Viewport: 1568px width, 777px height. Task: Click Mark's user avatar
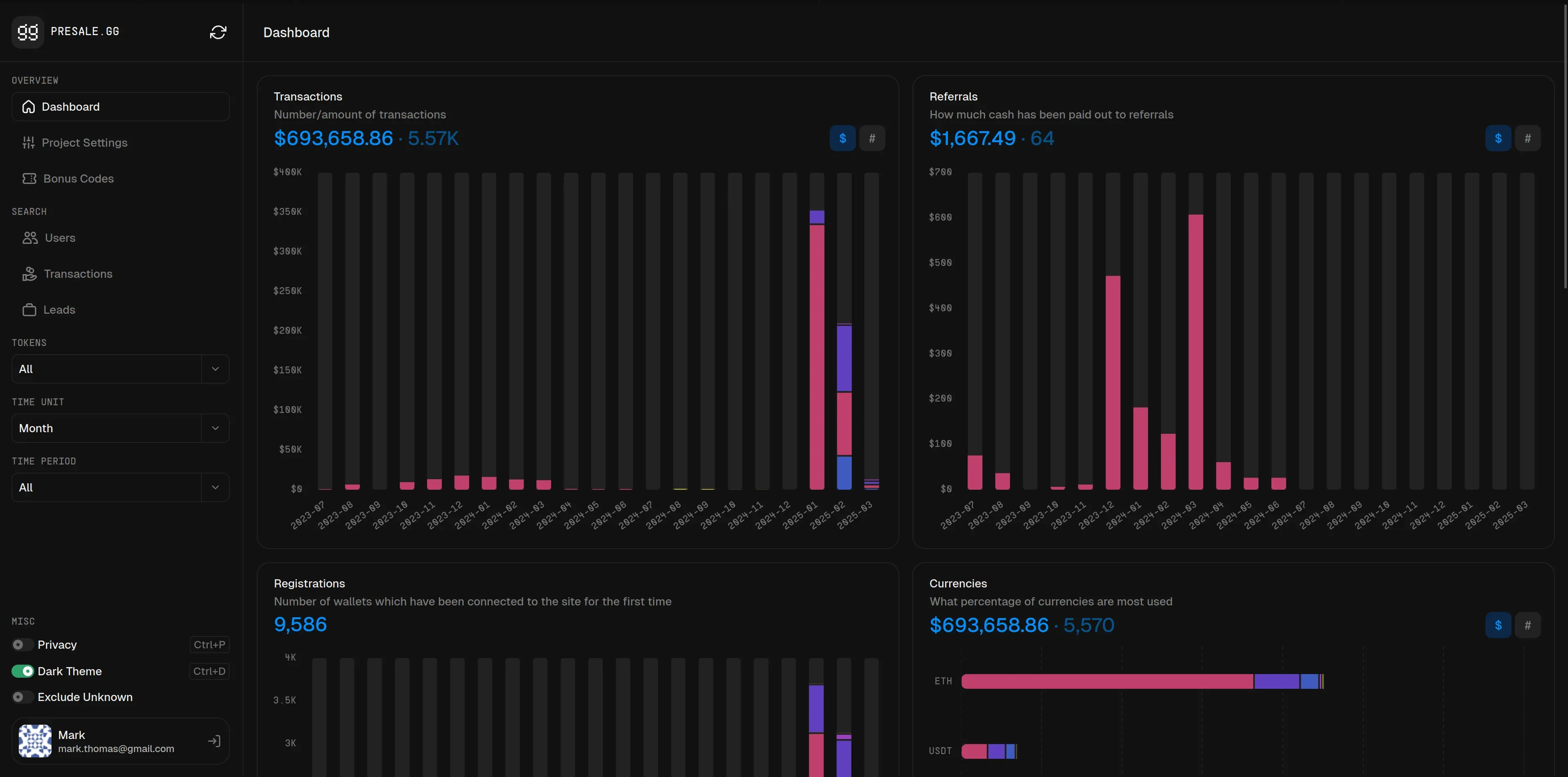(x=35, y=741)
